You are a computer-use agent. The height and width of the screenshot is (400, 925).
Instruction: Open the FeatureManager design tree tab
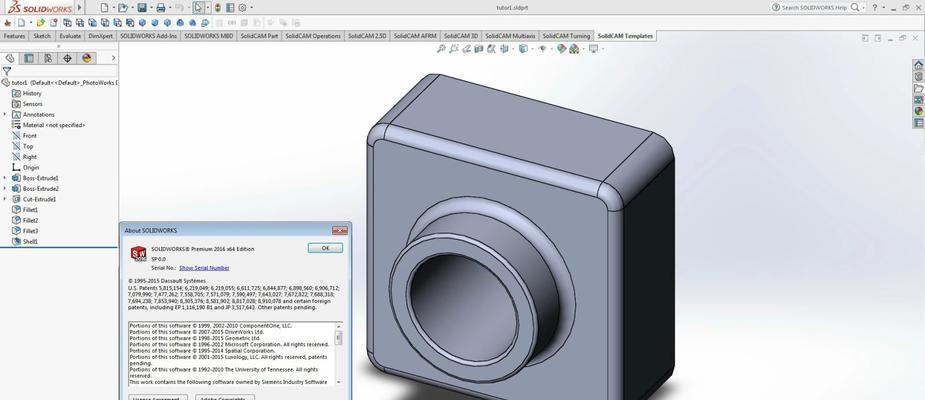pyautogui.click(x=10, y=58)
